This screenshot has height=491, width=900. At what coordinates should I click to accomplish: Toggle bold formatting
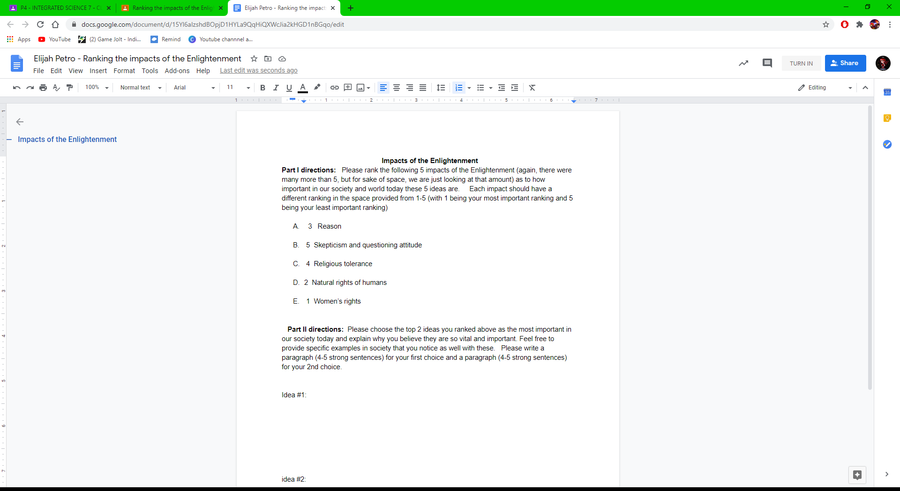(262, 88)
